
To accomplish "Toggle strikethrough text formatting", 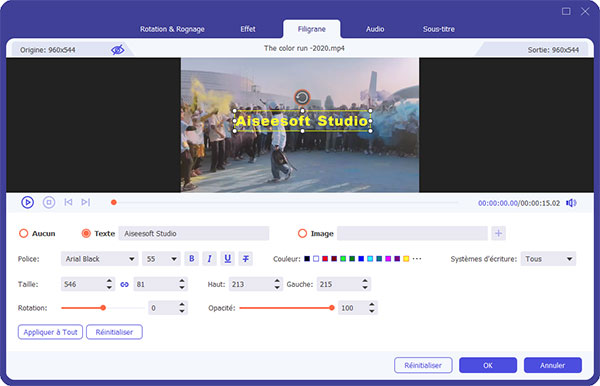I will click(246, 259).
